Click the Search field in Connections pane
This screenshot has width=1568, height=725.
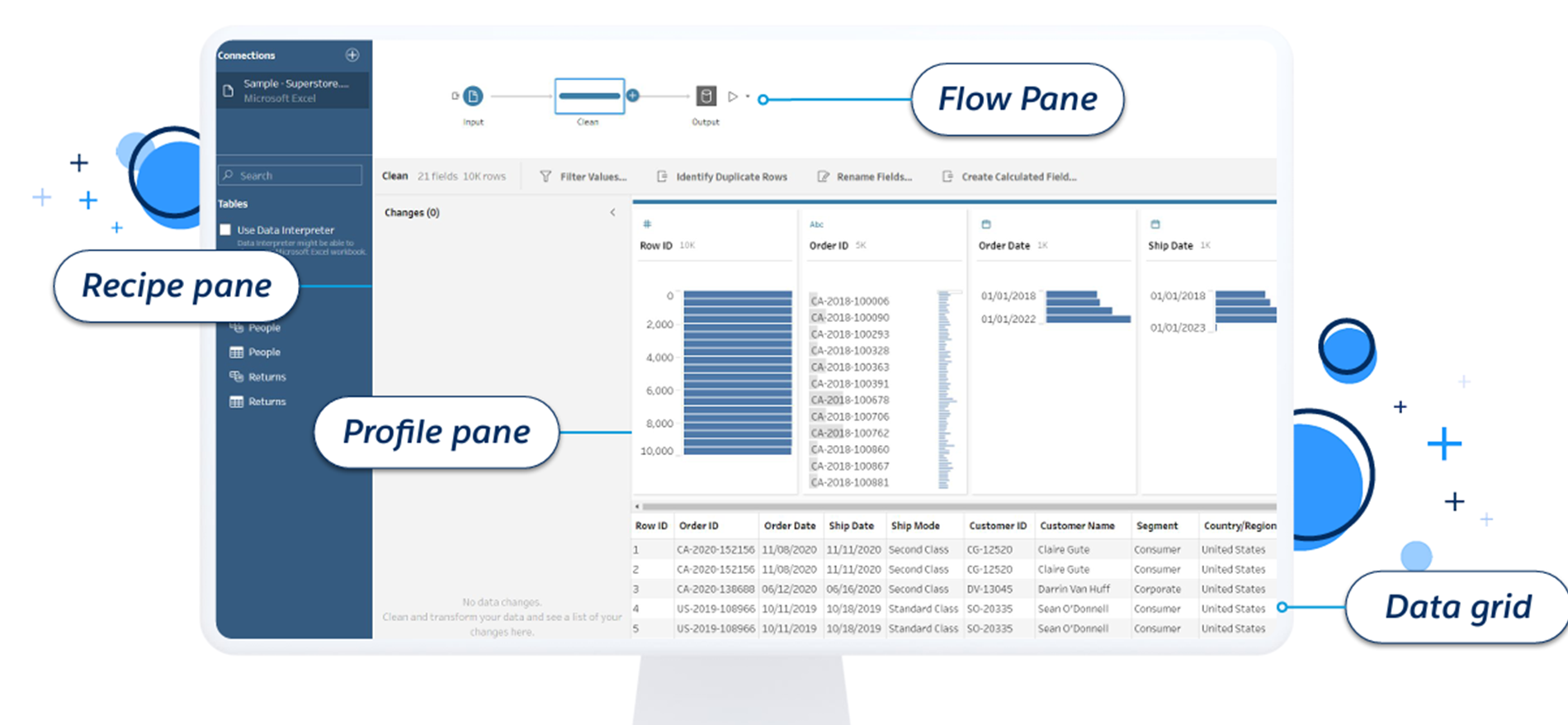[x=290, y=175]
